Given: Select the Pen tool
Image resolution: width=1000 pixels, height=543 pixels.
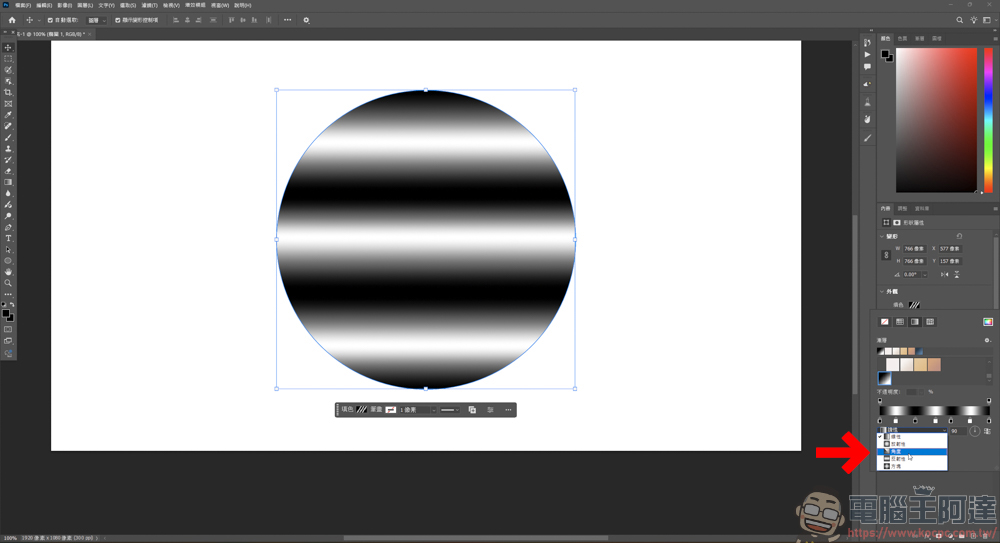Looking at the screenshot, I should [8, 227].
